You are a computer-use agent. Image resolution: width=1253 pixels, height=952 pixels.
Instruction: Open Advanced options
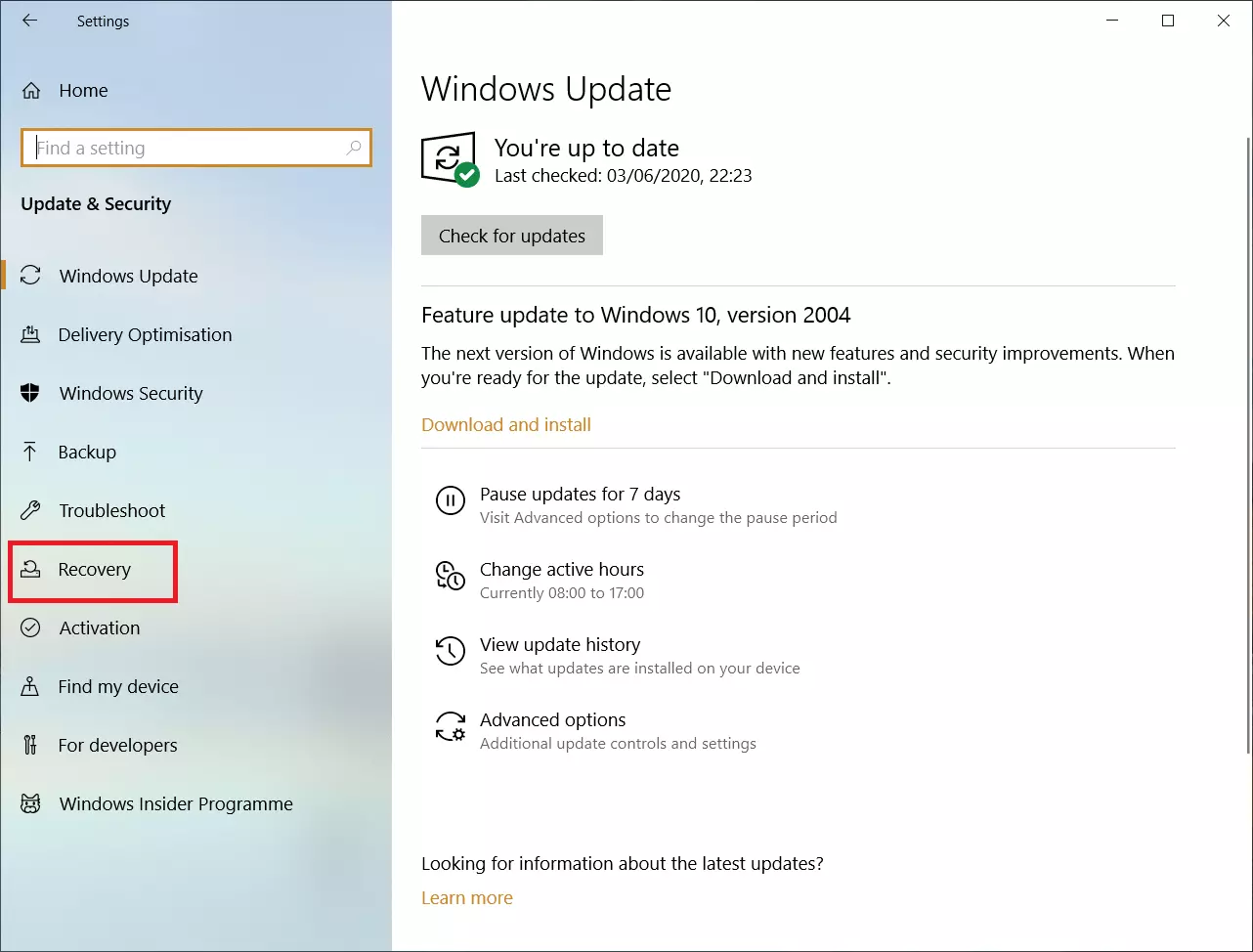(x=595, y=730)
